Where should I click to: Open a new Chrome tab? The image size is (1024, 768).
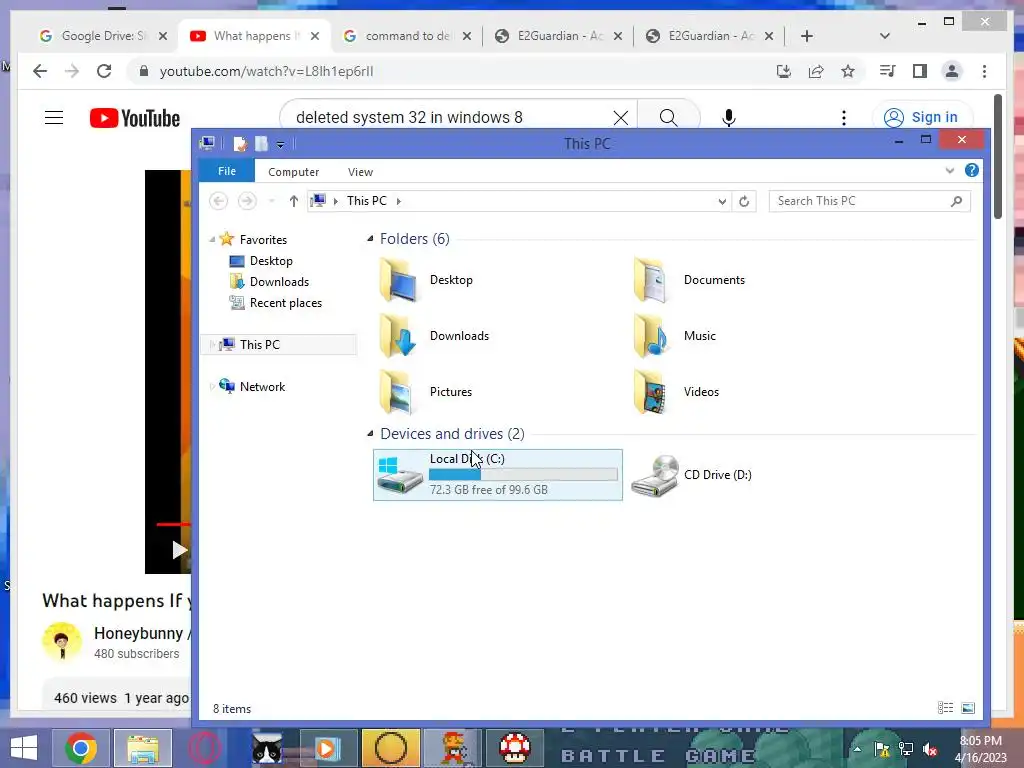(x=807, y=36)
